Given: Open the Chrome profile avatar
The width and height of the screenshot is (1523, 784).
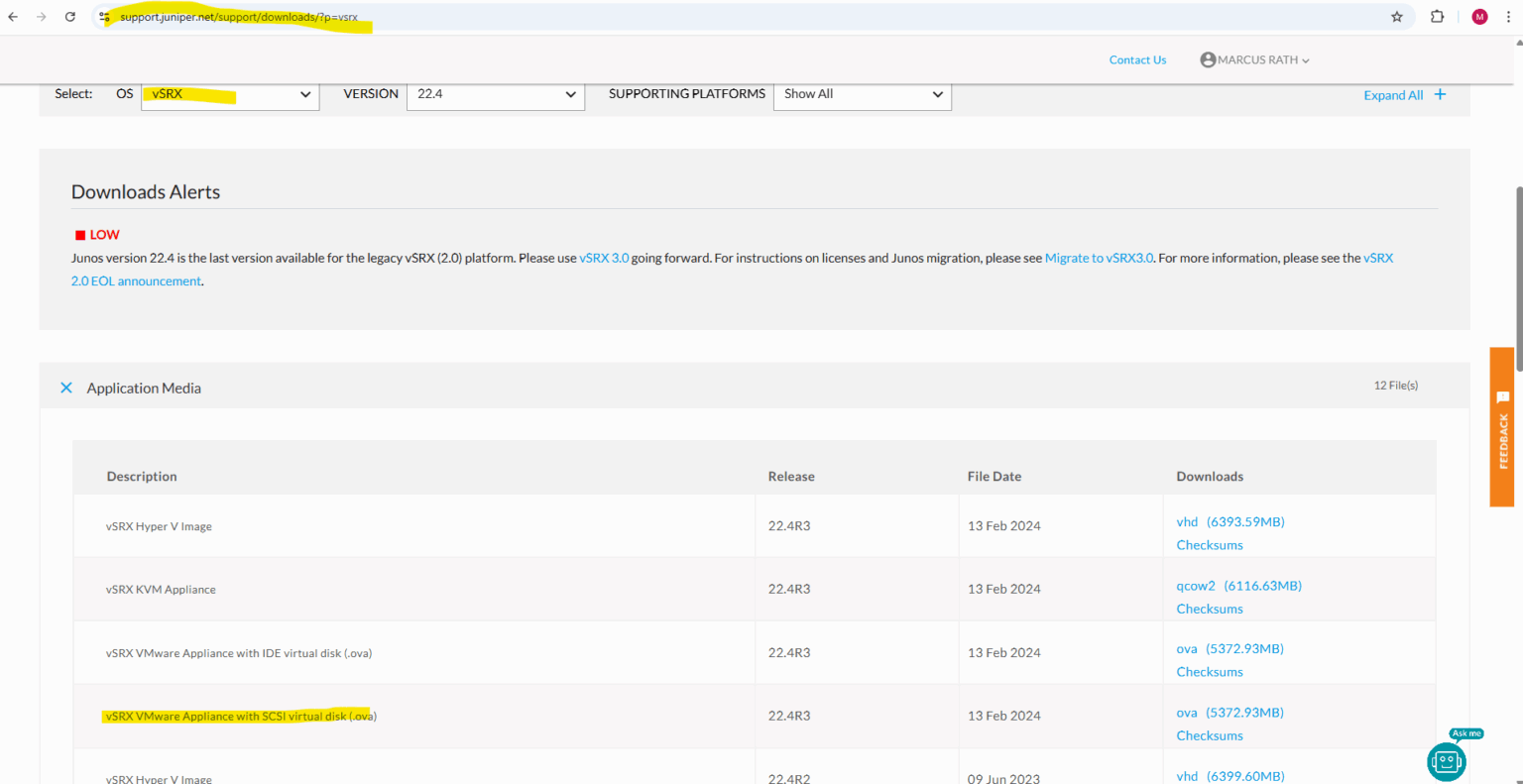Looking at the screenshot, I should [1479, 17].
